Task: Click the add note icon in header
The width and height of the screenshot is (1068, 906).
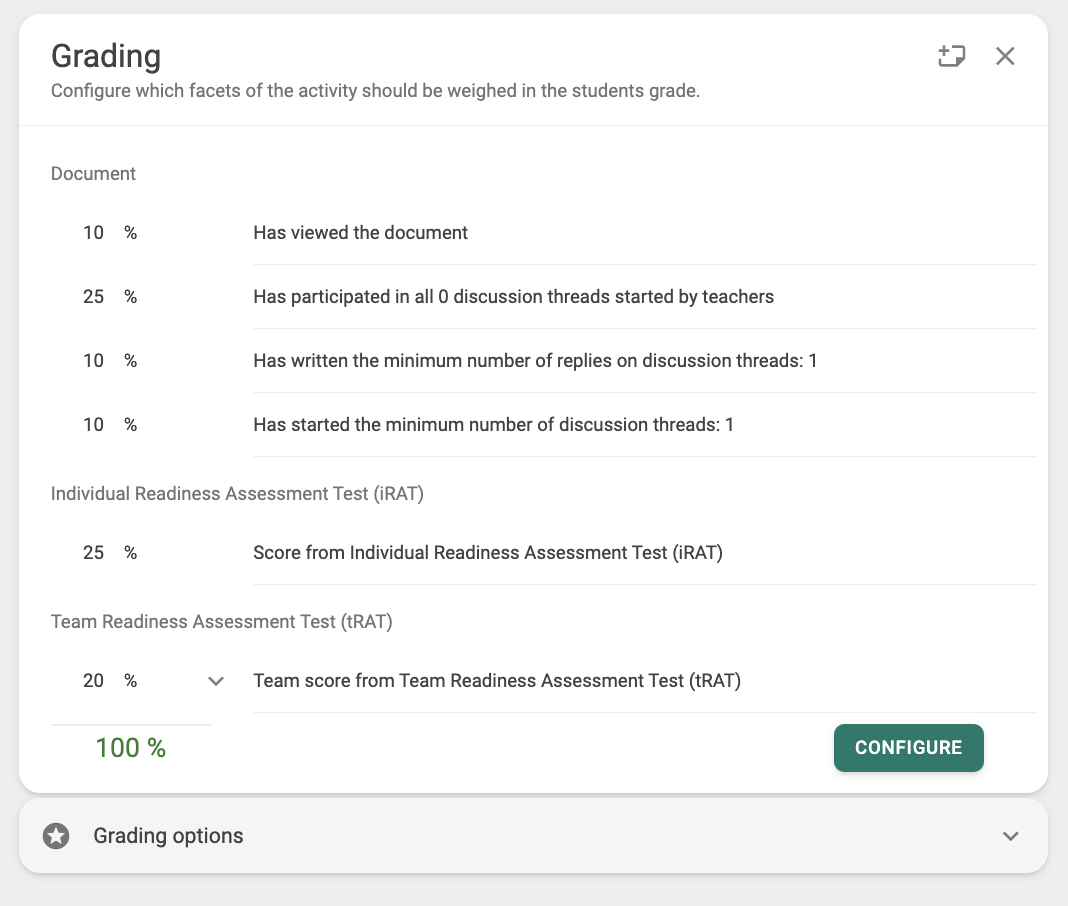Action: pyautogui.click(x=951, y=56)
